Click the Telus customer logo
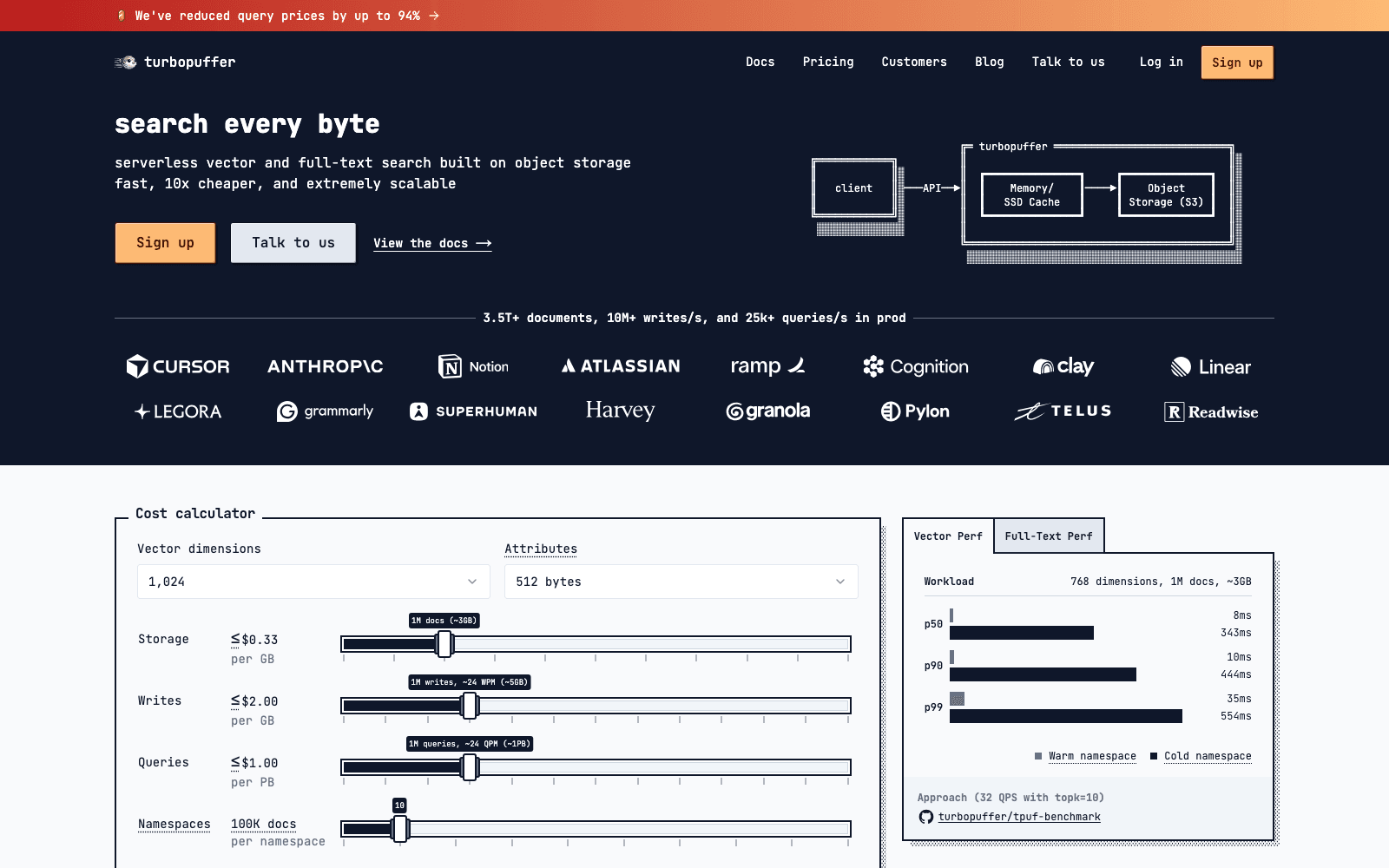The width and height of the screenshot is (1389, 868). pyautogui.click(x=1063, y=411)
